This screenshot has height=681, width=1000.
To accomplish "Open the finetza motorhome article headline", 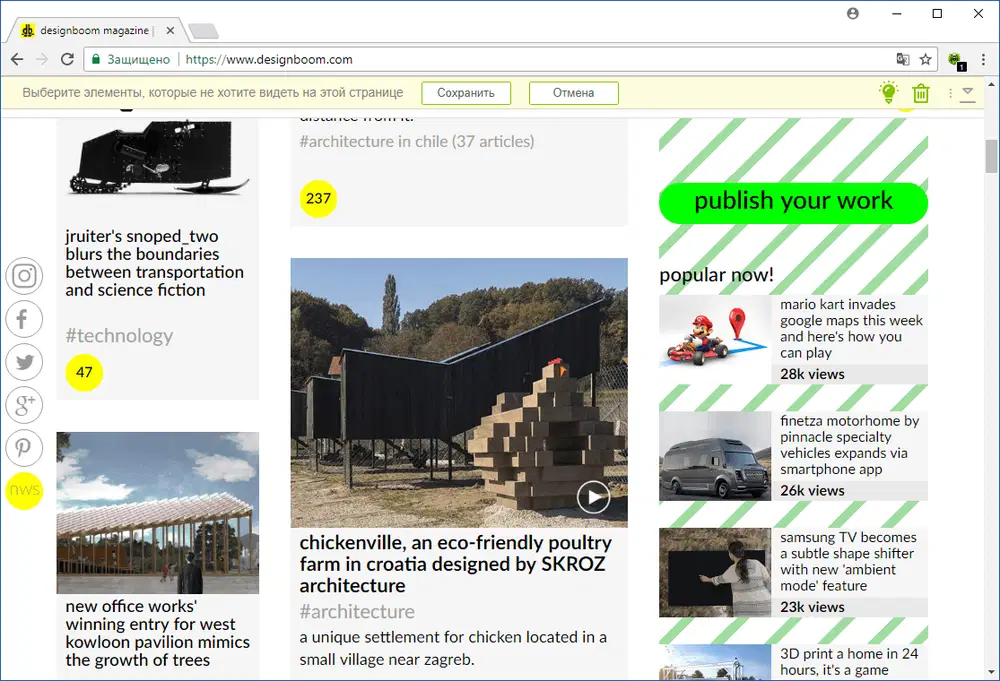I will point(849,445).
